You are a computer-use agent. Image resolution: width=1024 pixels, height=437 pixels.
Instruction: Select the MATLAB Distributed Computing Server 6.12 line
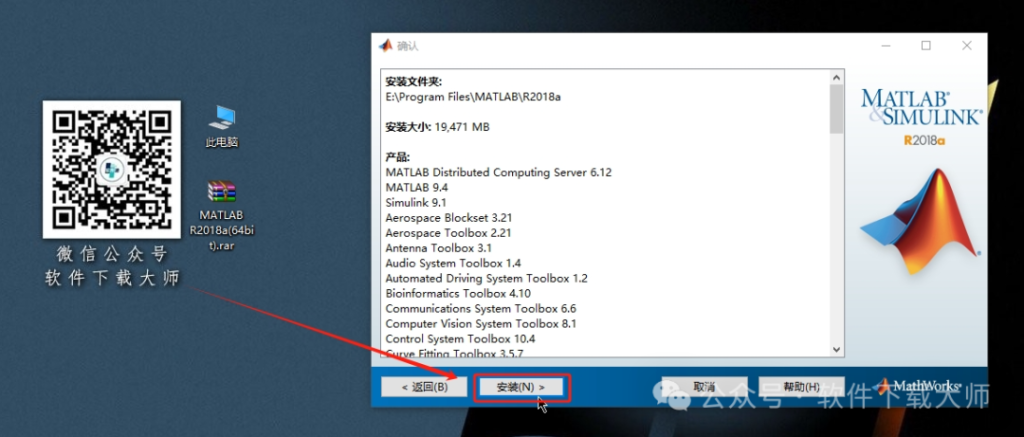tap(498, 172)
